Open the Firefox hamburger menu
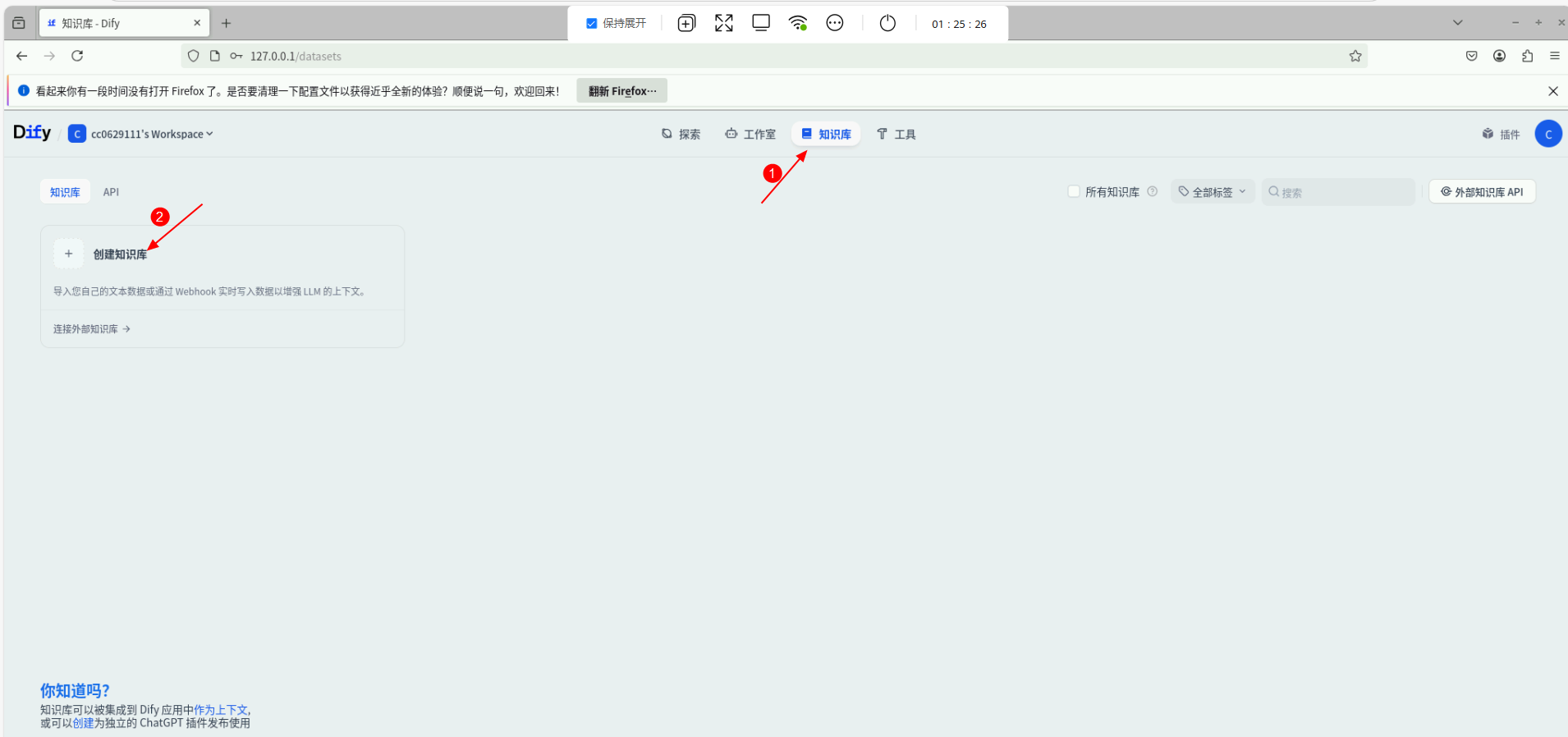The image size is (1568, 737). coord(1555,56)
